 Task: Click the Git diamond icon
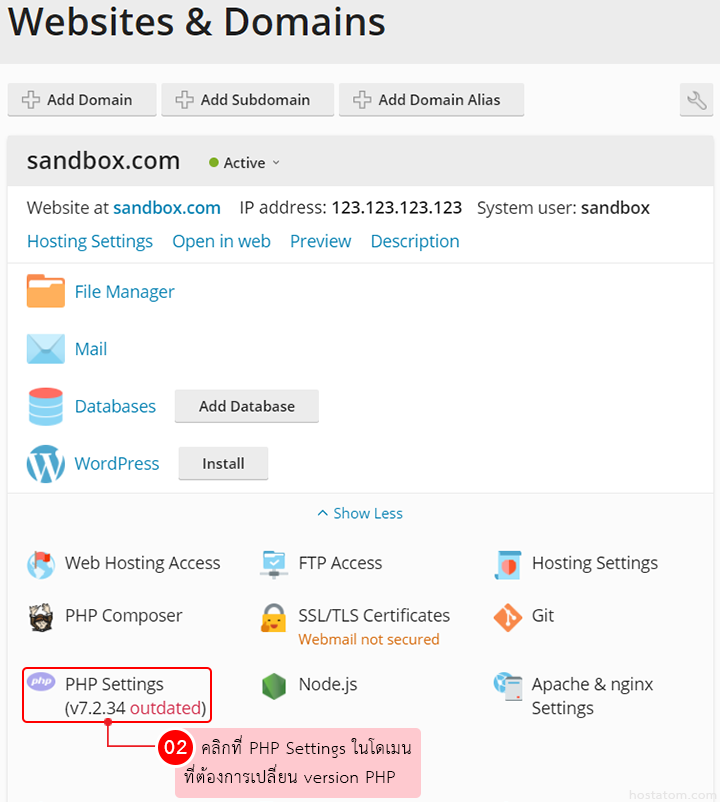508,617
